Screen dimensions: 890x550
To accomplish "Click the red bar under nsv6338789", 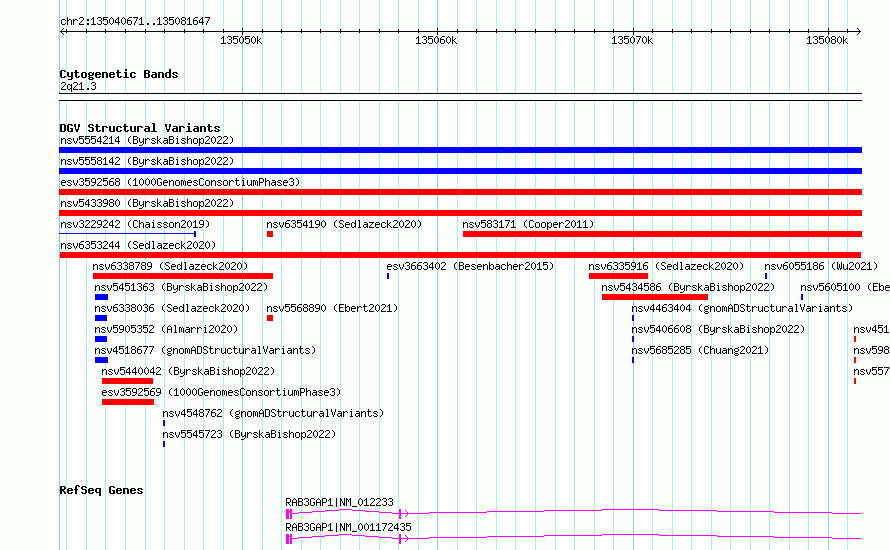I will pos(183,276).
